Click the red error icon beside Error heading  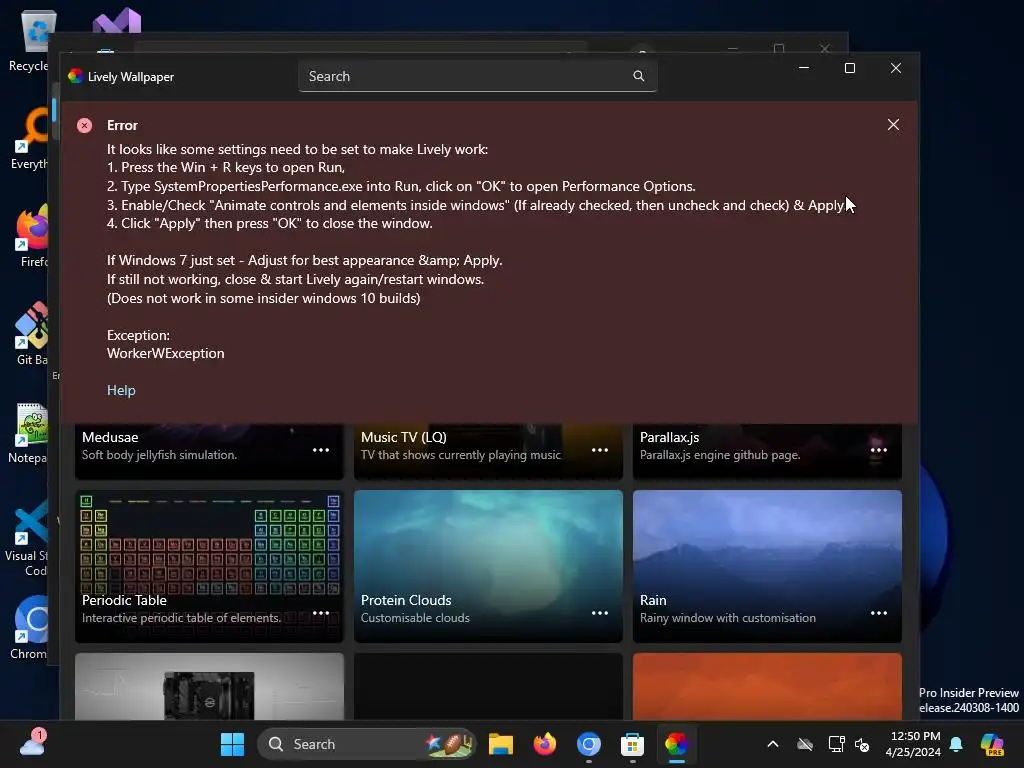[x=84, y=125]
